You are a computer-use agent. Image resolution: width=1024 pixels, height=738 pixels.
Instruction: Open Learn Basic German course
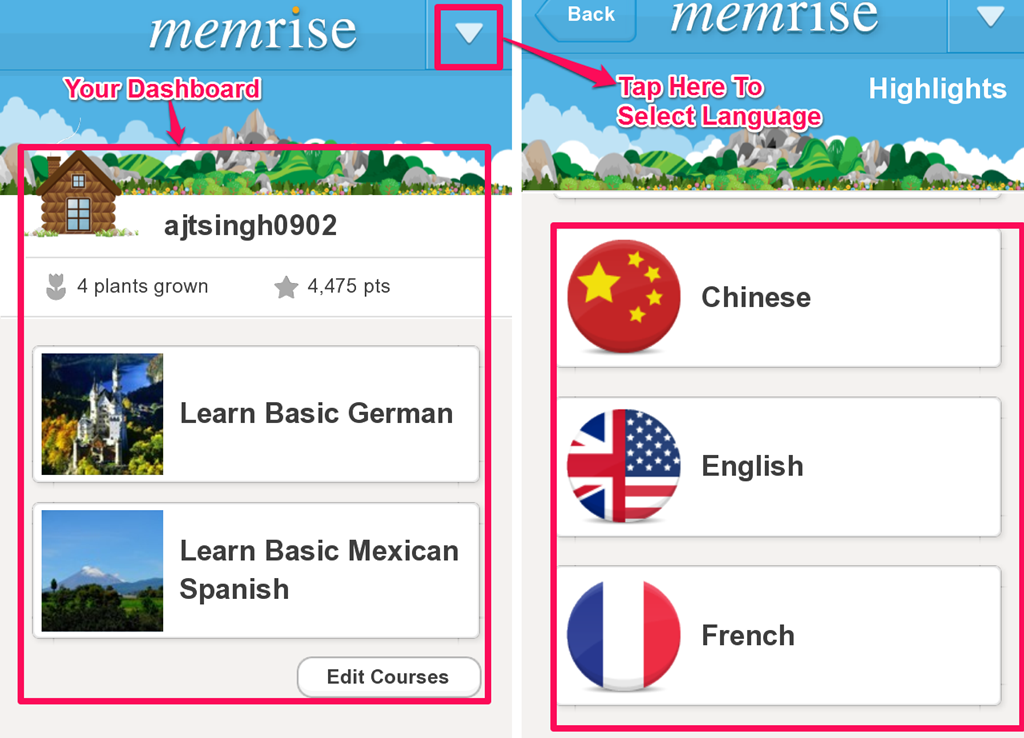[256, 414]
